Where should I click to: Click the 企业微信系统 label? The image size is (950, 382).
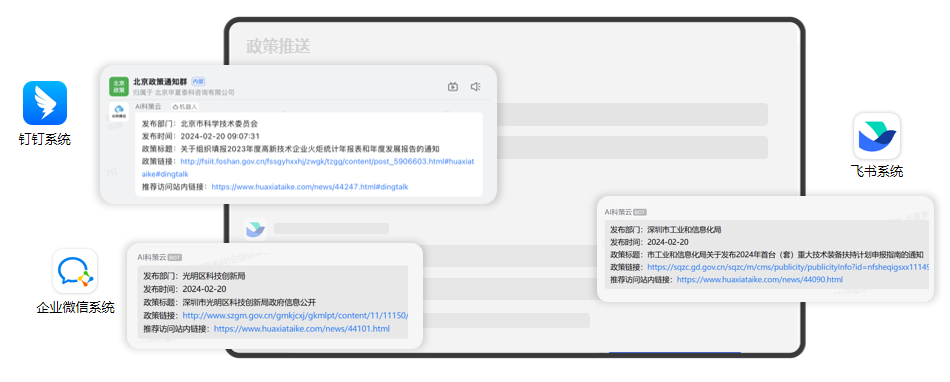75,308
